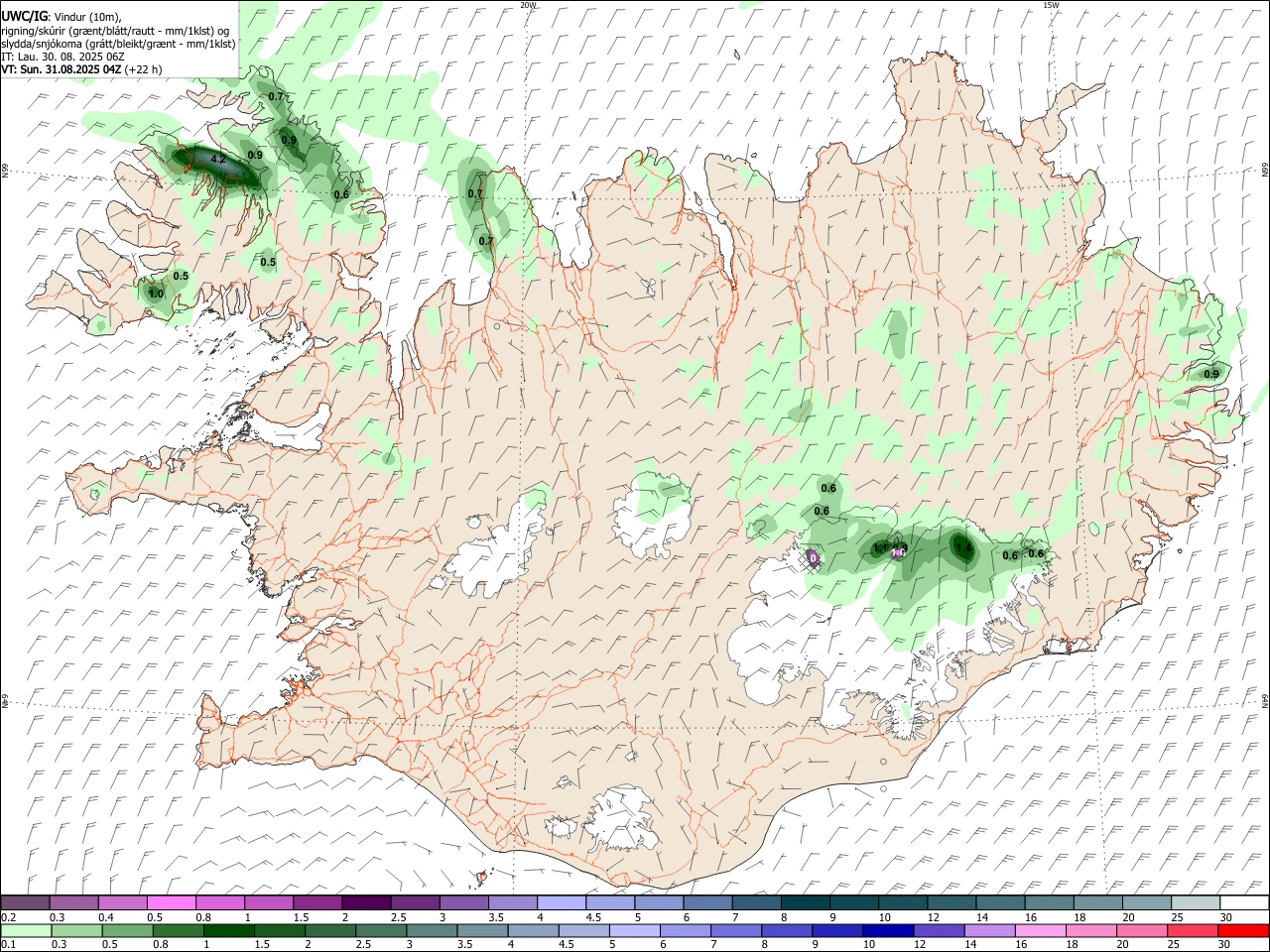Click the 'IT: Lau. 30. 08. 2025 06Z' line
The image size is (1270, 952).
(63, 57)
